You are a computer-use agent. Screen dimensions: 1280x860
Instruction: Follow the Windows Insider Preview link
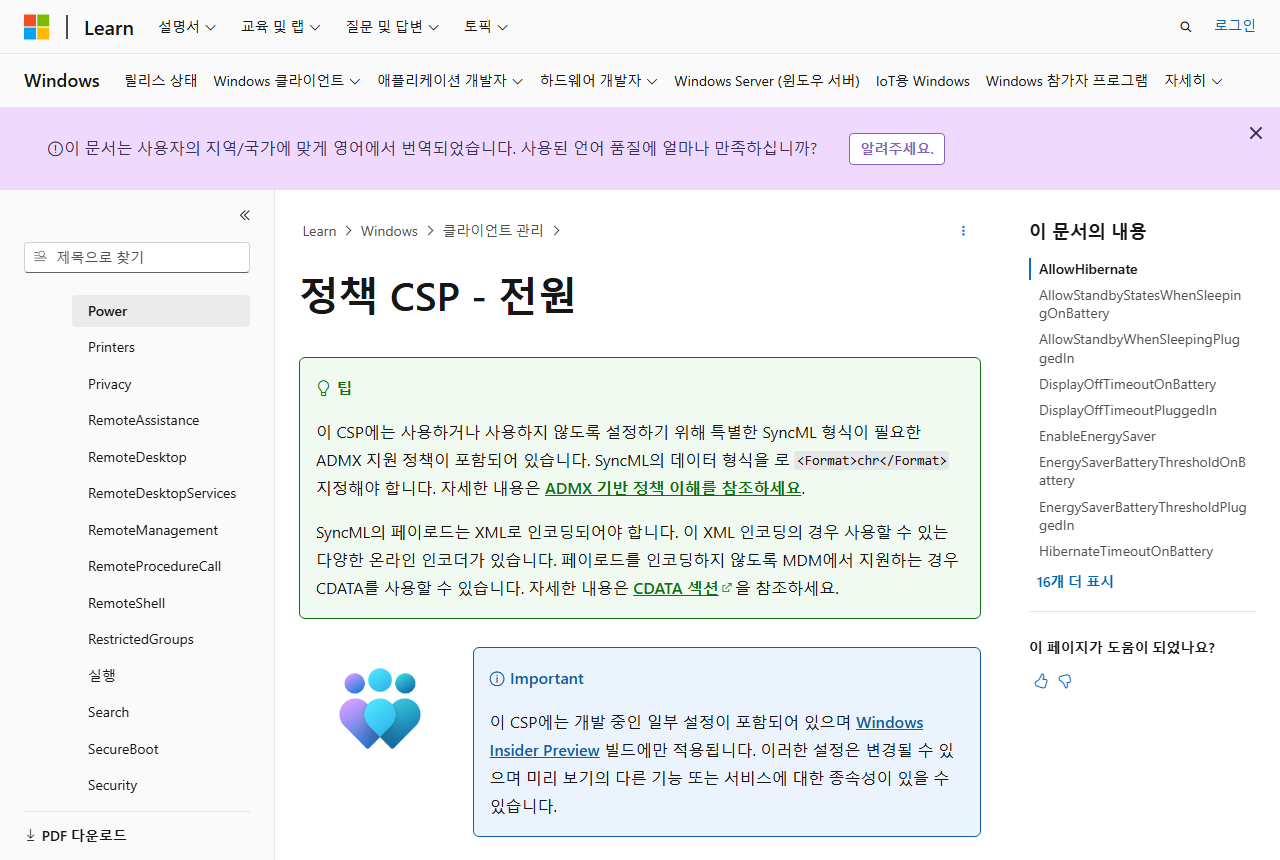click(x=706, y=736)
